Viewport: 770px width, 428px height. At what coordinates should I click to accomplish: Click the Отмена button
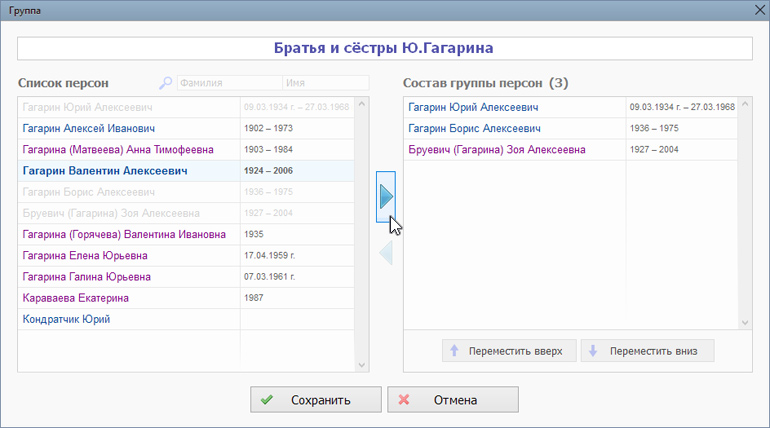click(453, 400)
